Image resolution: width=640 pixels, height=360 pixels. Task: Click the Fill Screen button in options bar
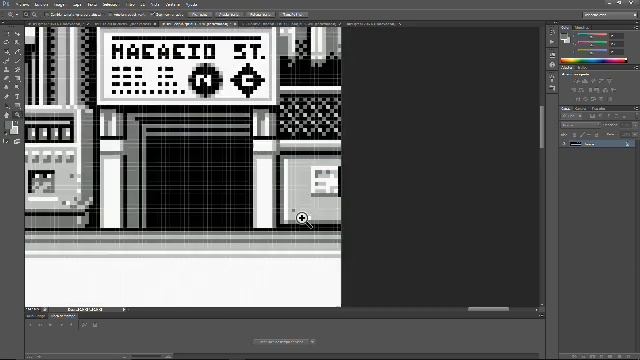[260, 15]
